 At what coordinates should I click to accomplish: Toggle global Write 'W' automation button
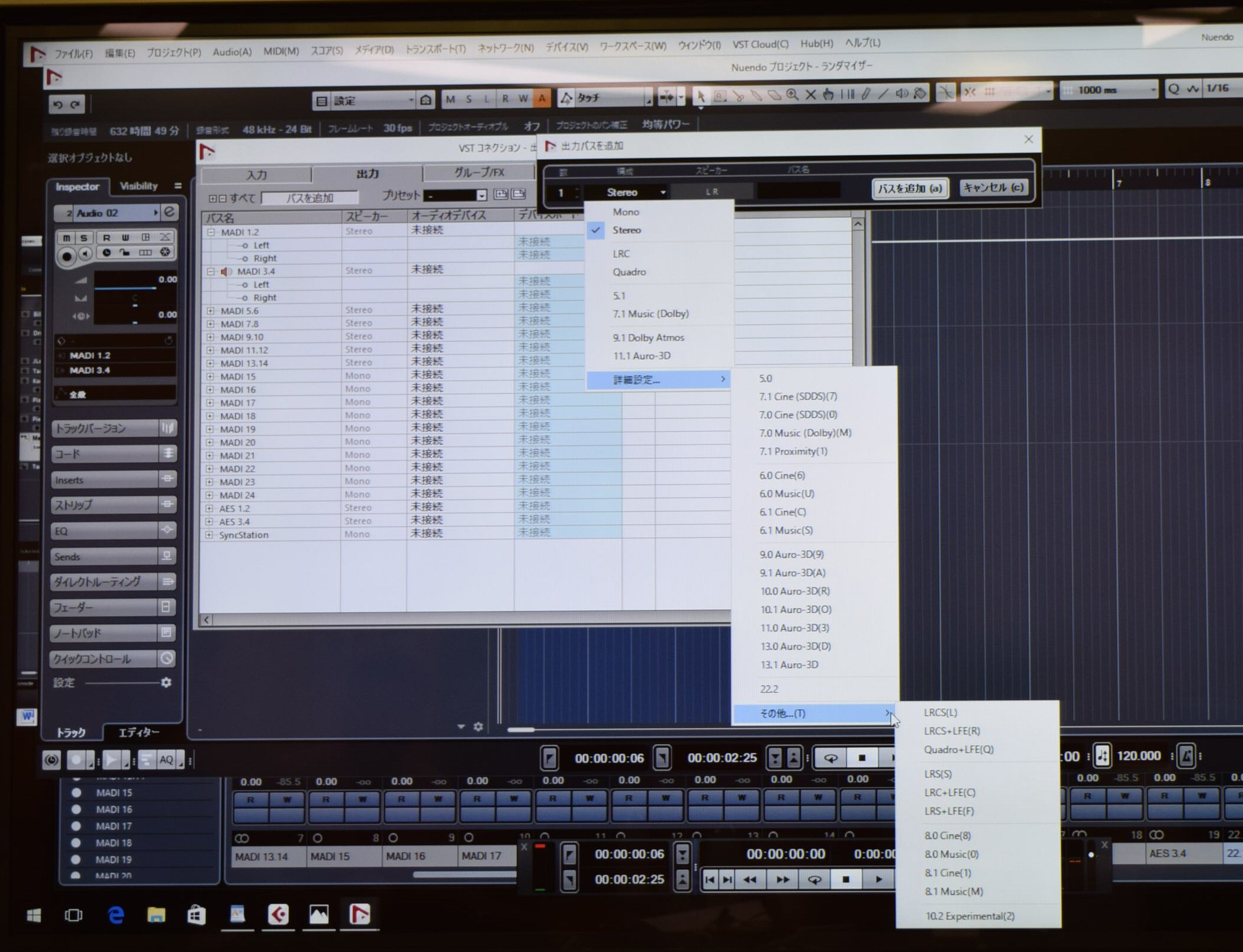(523, 98)
